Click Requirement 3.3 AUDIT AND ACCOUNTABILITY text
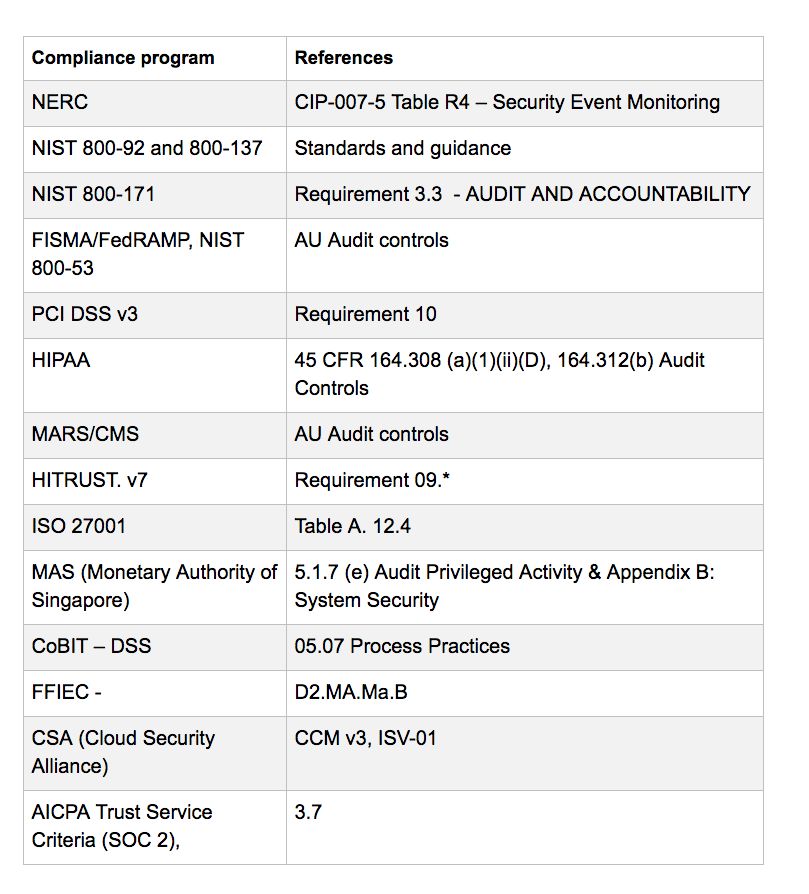This screenshot has height=894, width=809. [522, 194]
